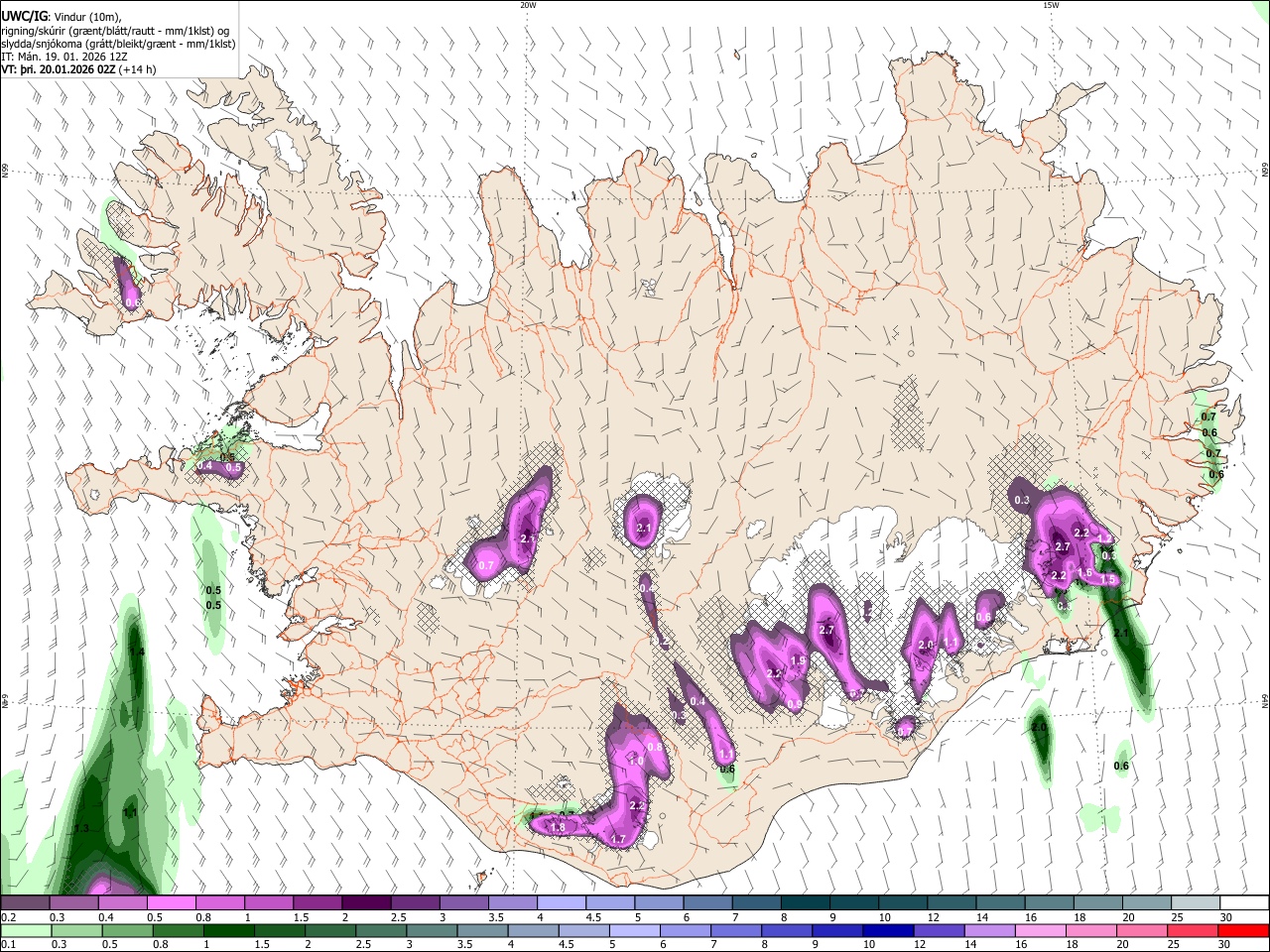Click the 'slydda/snjókoma' legend description line

point(119,44)
